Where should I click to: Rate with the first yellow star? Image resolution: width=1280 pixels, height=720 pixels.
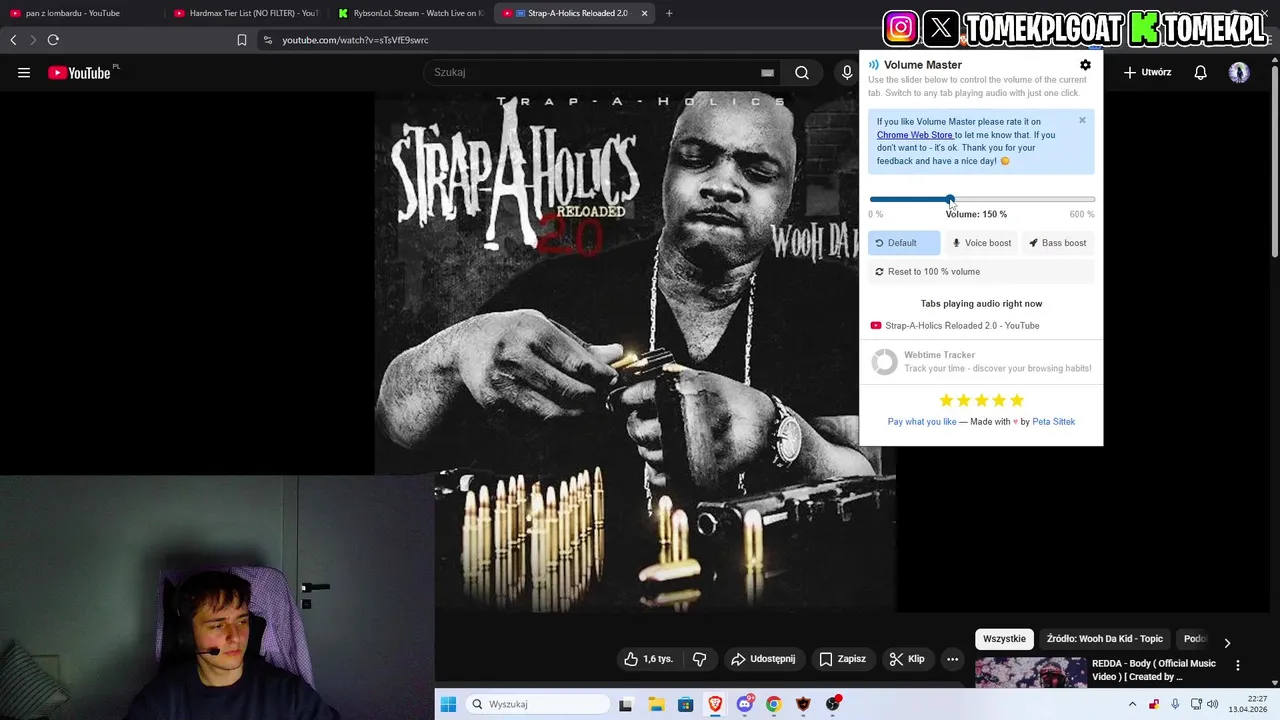(x=946, y=400)
